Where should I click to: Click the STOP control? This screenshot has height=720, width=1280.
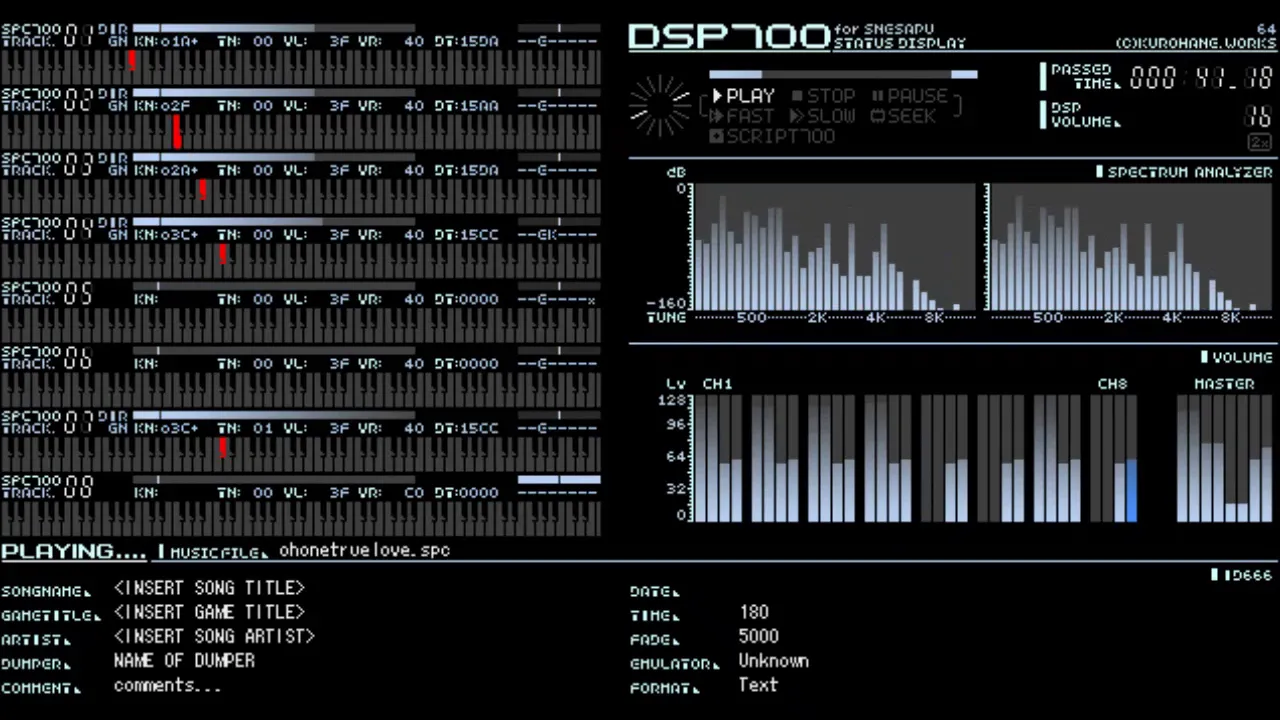coord(824,96)
